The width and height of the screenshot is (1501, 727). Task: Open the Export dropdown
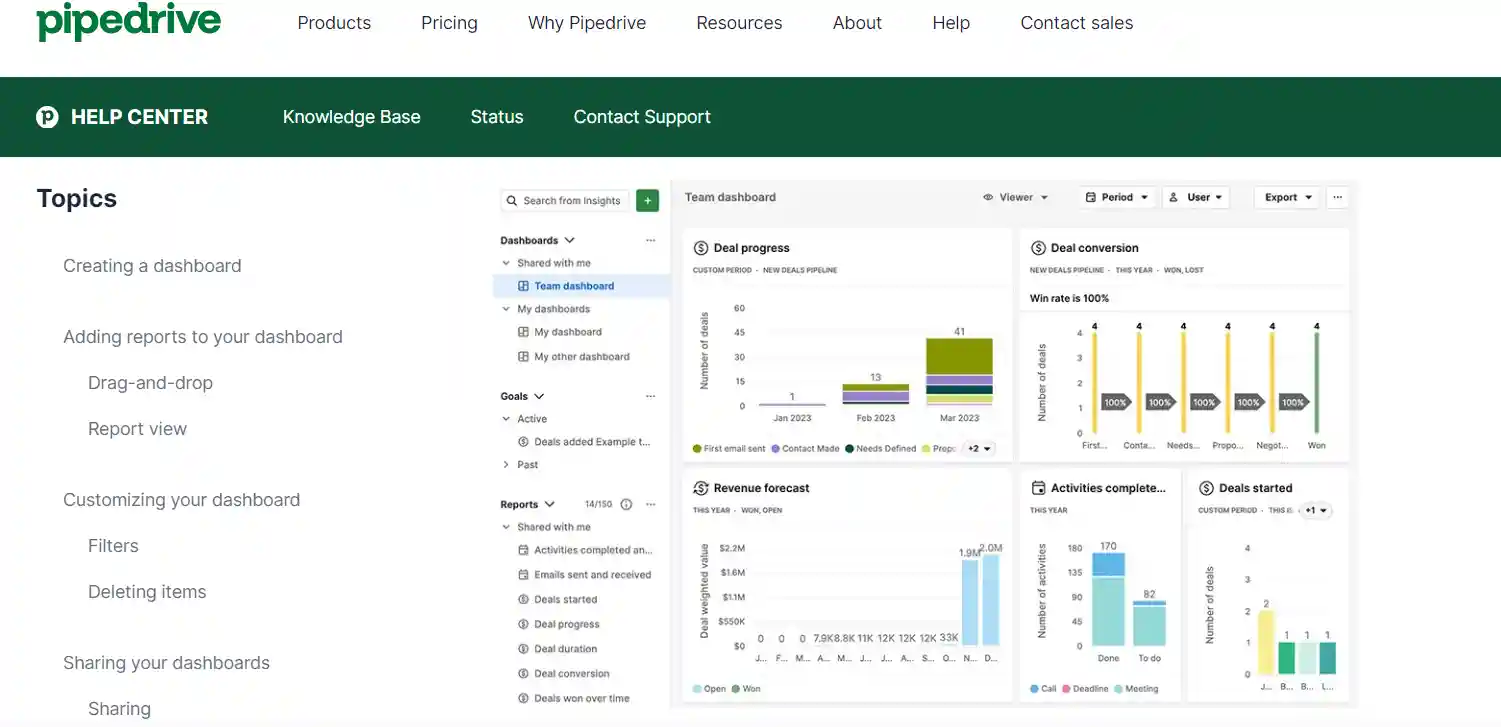coord(1287,198)
